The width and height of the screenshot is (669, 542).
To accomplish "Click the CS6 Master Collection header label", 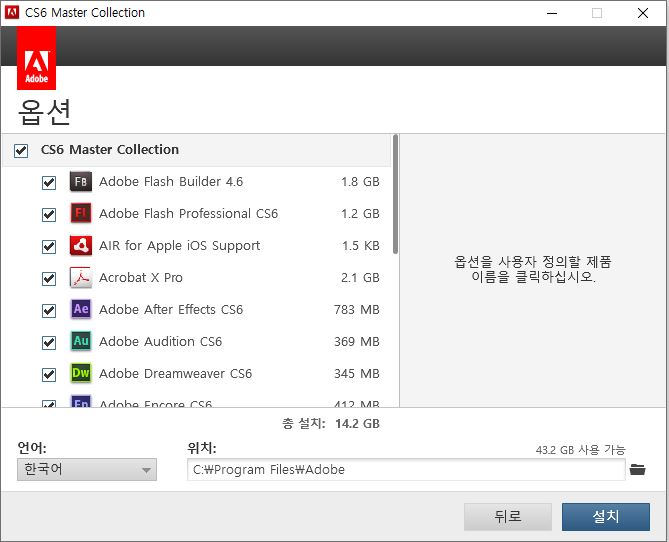I will 110,150.
